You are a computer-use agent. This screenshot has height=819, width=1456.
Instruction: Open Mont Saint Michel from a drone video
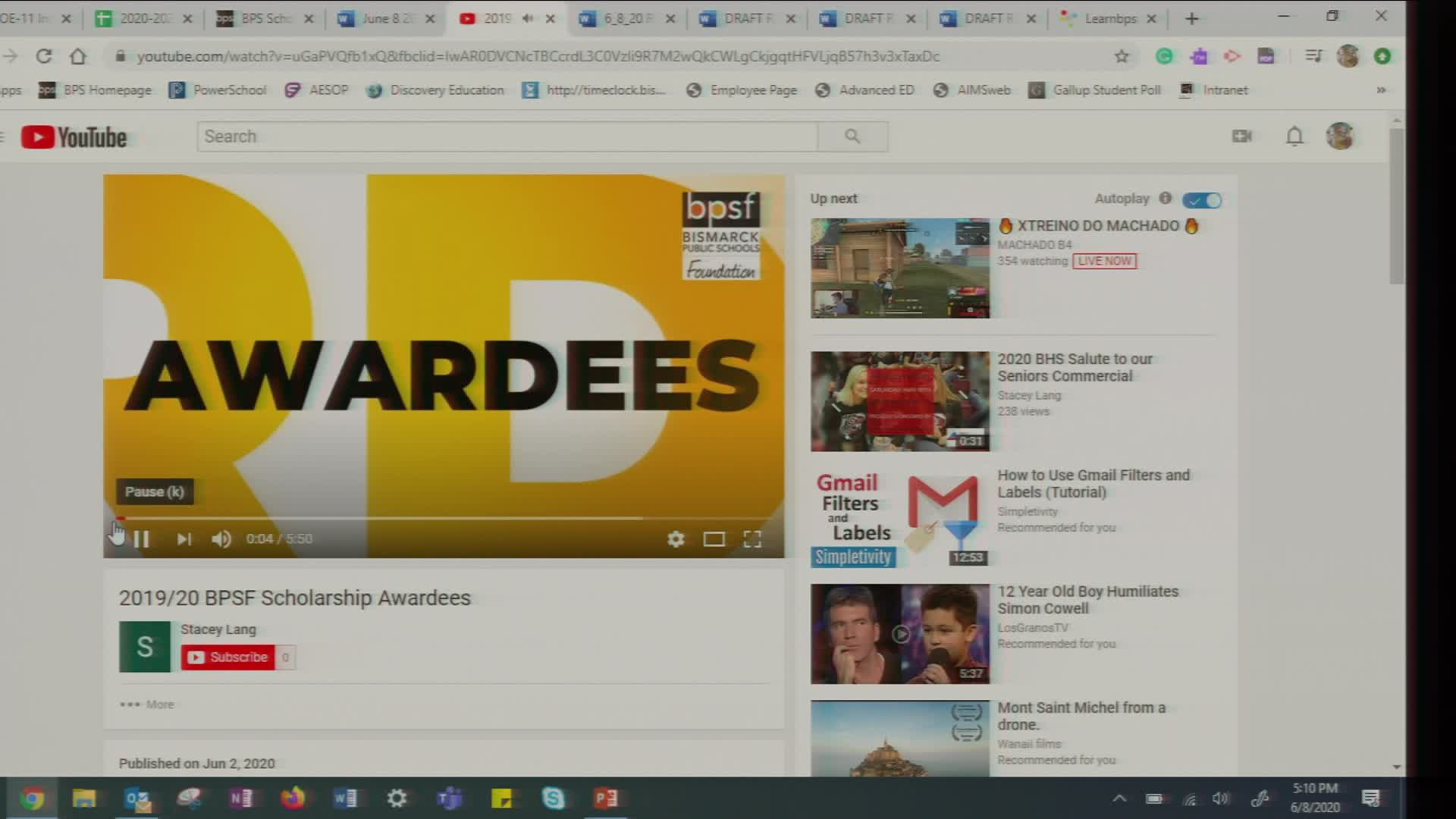click(1081, 716)
